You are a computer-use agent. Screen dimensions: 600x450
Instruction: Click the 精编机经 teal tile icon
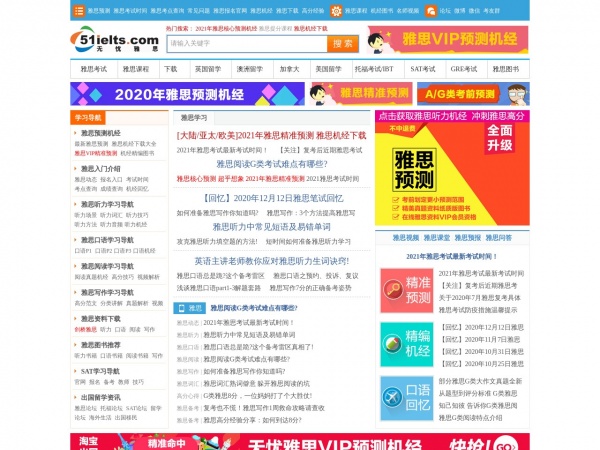[407, 344]
